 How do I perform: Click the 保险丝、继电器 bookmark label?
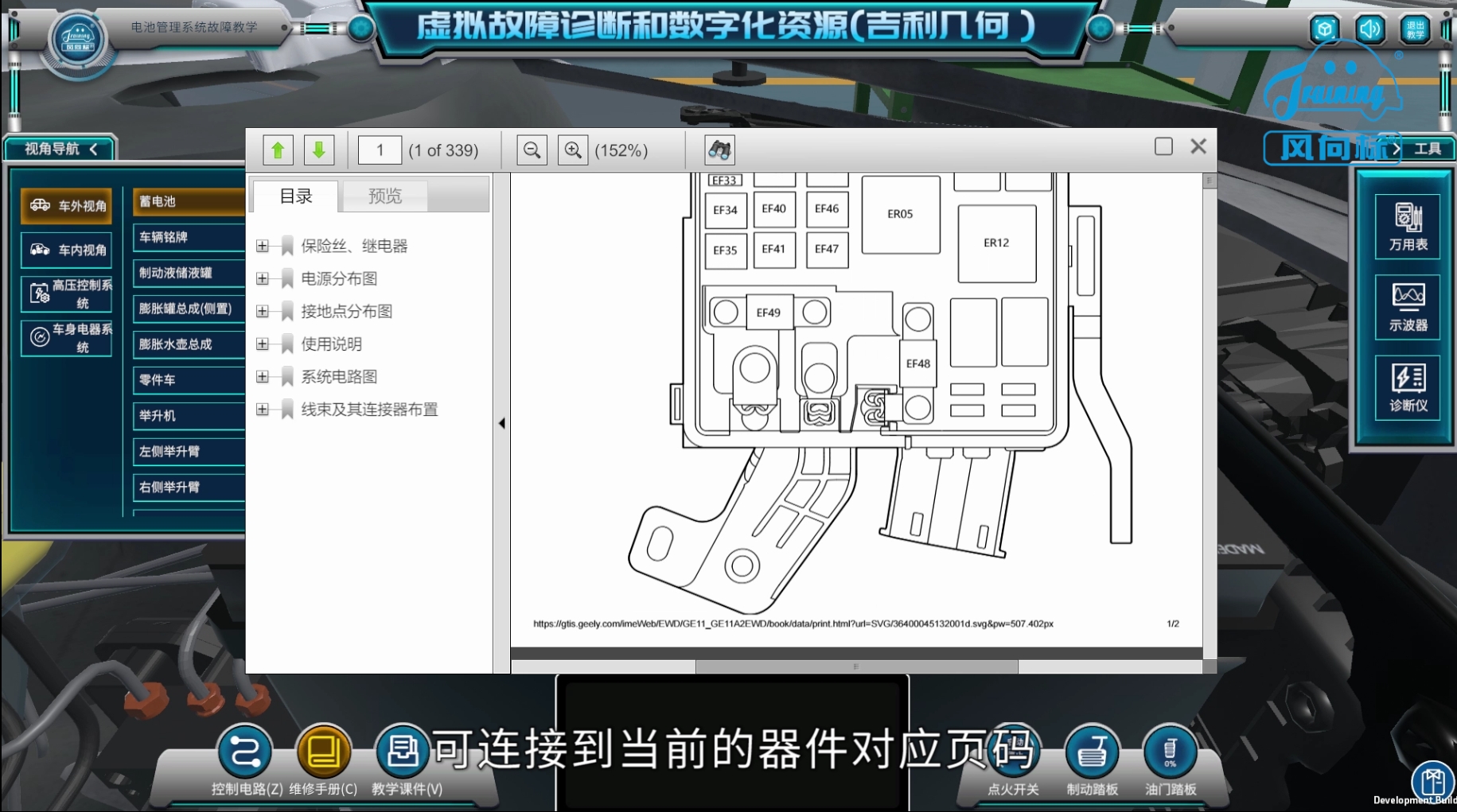(354, 246)
